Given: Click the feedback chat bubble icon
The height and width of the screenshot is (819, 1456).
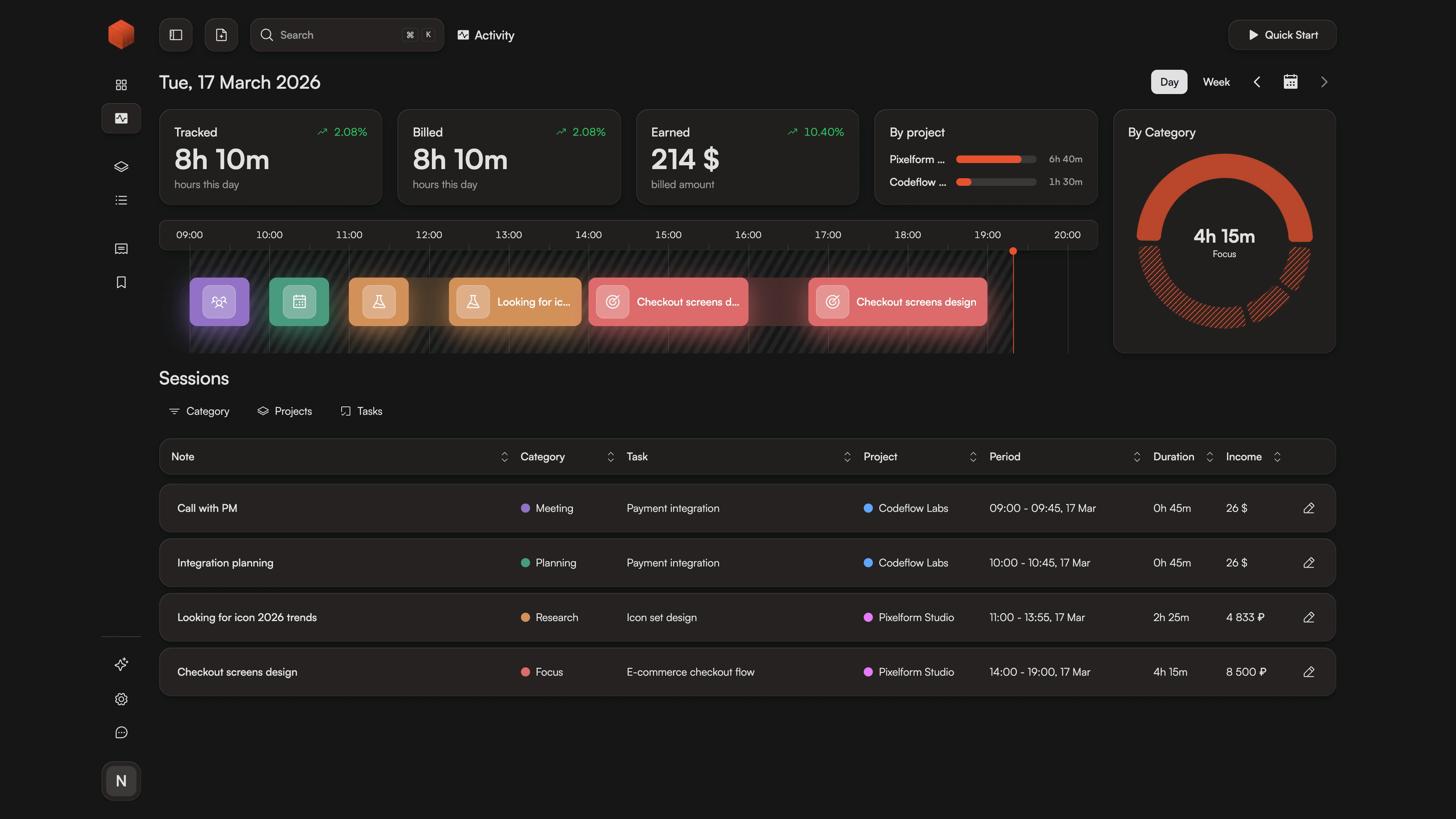Looking at the screenshot, I should (121, 733).
